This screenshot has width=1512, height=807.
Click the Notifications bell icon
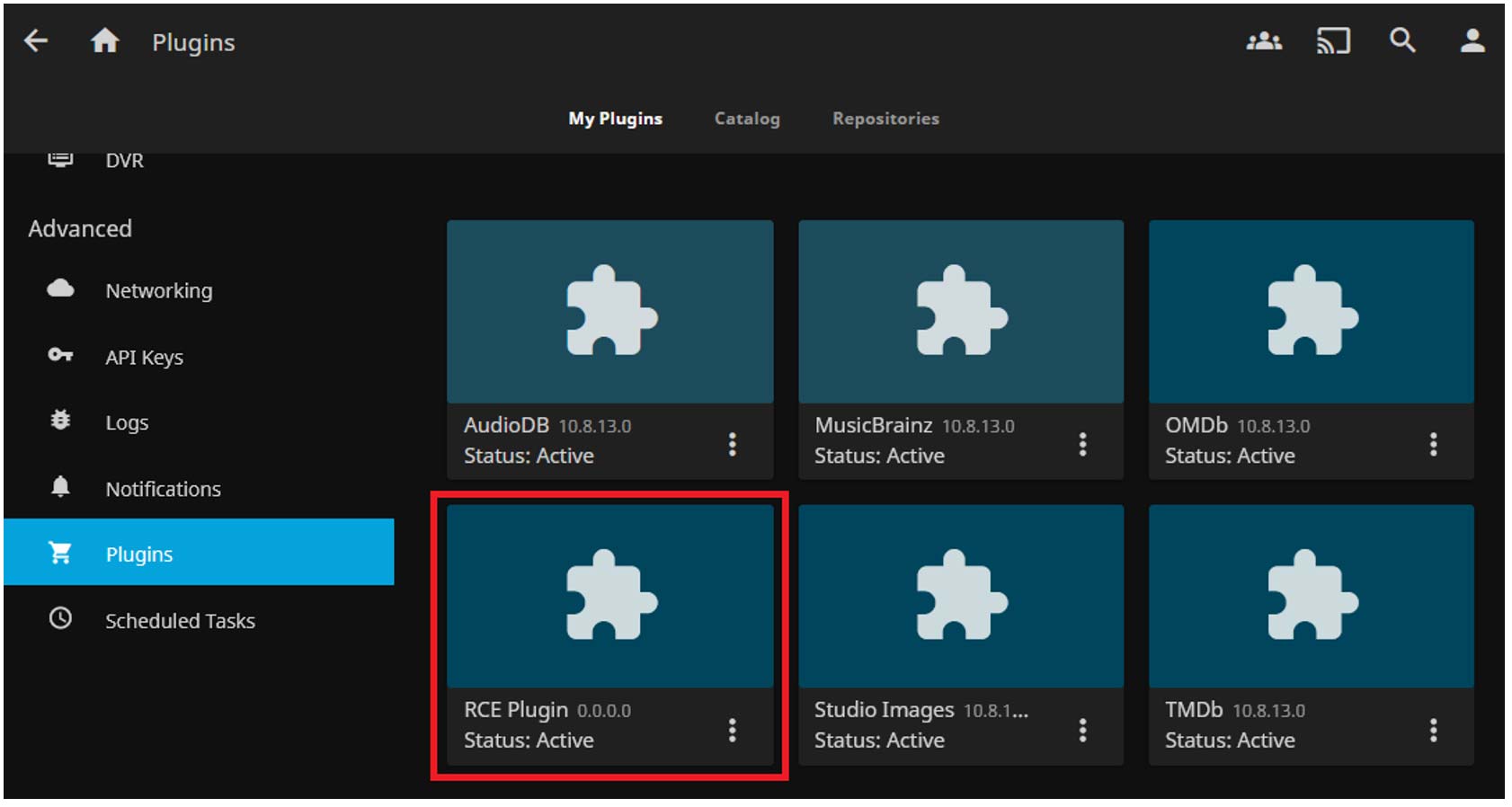click(60, 486)
